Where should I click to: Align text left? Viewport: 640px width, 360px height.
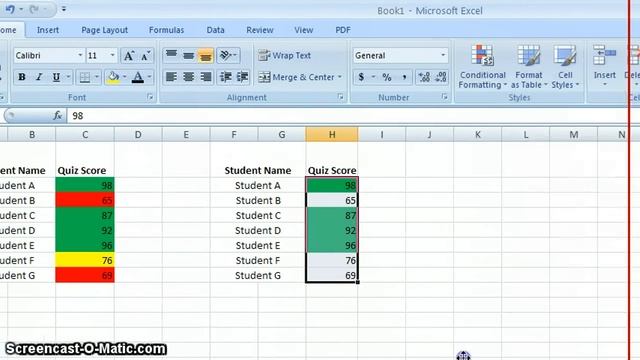[171, 77]
